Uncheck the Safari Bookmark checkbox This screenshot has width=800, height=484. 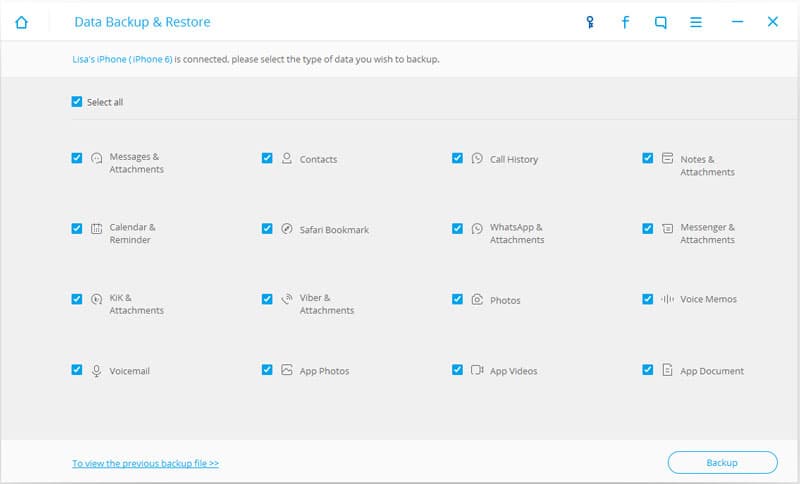(267, 228)
